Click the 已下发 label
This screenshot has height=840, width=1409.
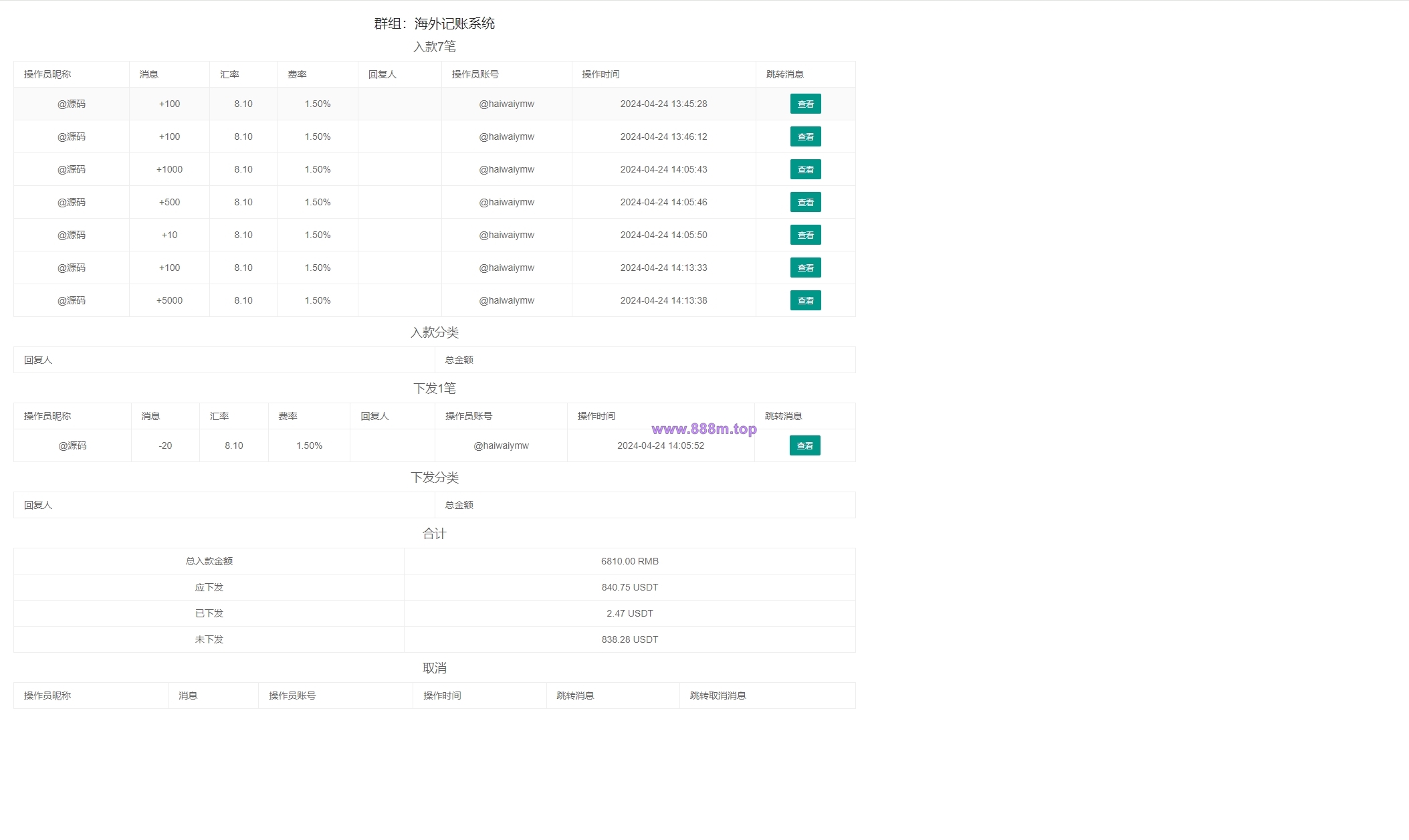(209, 613)
